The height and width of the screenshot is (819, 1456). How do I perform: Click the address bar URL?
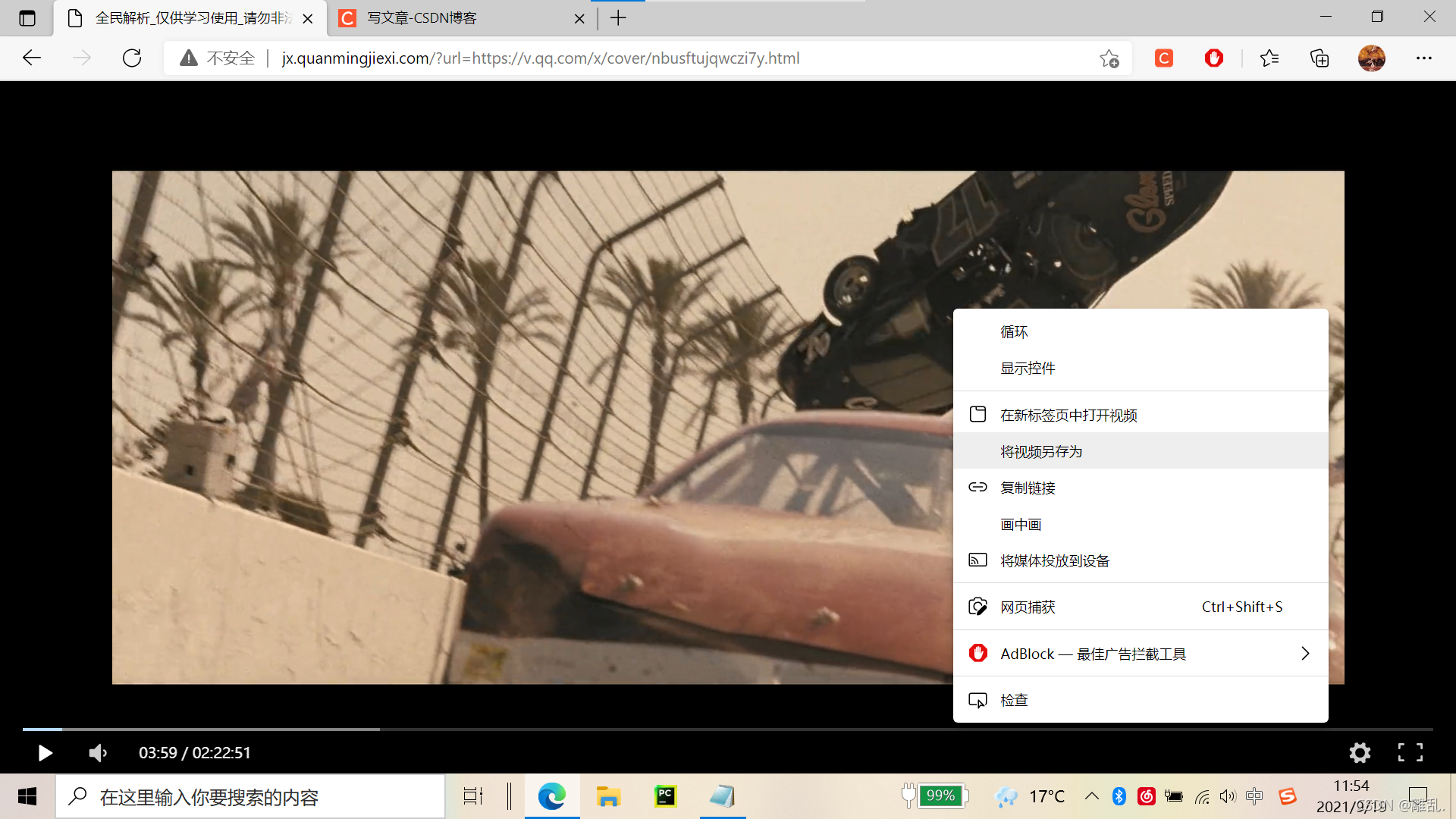[541, 58]
